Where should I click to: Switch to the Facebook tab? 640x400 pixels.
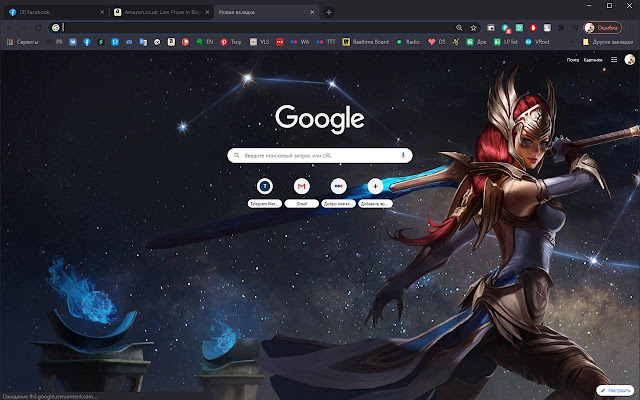tap(57, 12)
